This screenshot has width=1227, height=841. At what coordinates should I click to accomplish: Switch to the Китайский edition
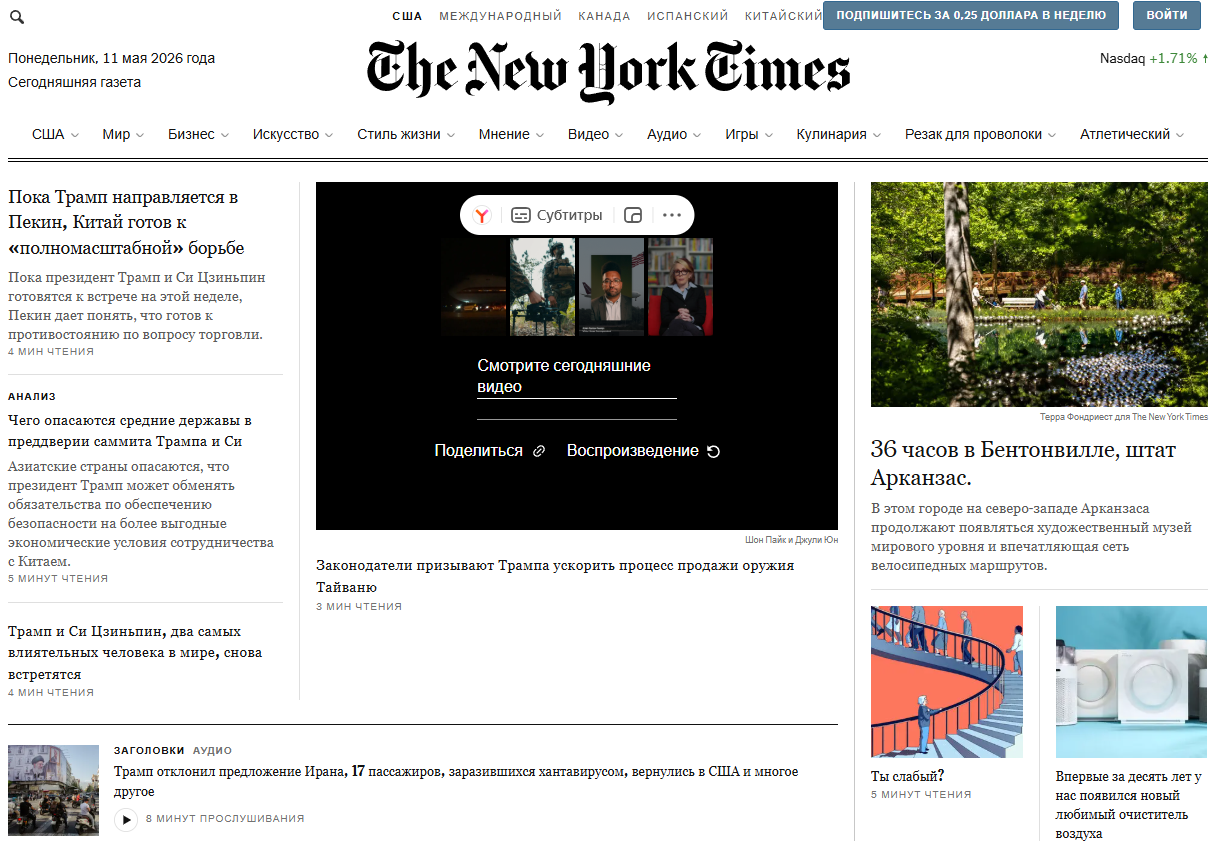(x=783, y=16)
